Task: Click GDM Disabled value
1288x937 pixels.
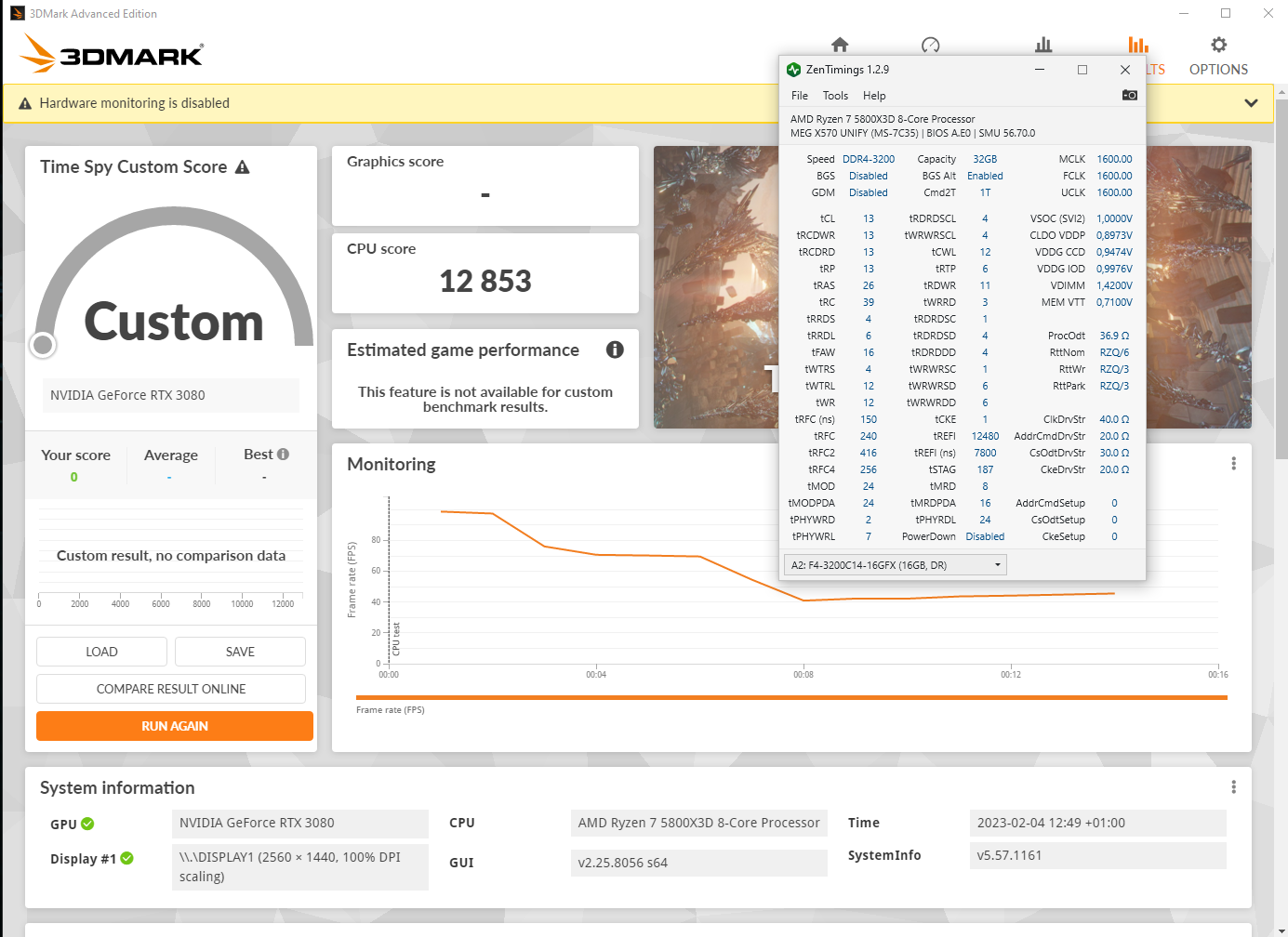Action: point(869,192)
